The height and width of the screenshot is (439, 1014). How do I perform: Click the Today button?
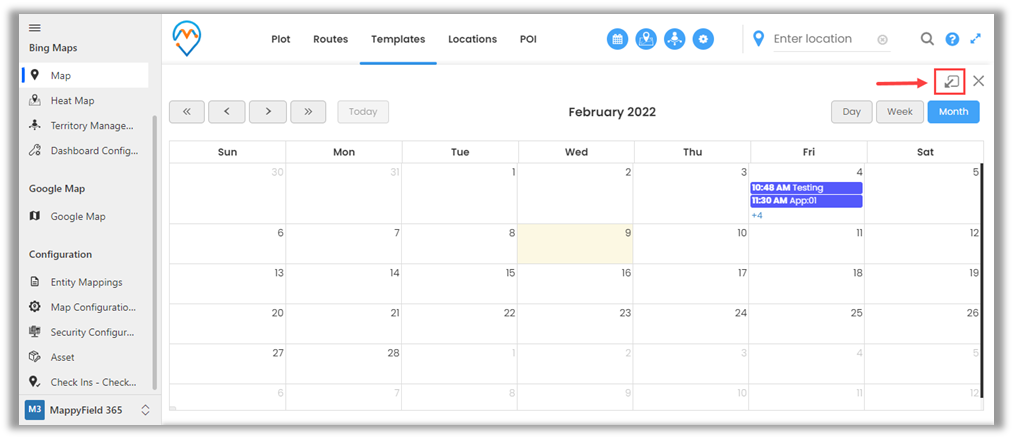363,112
